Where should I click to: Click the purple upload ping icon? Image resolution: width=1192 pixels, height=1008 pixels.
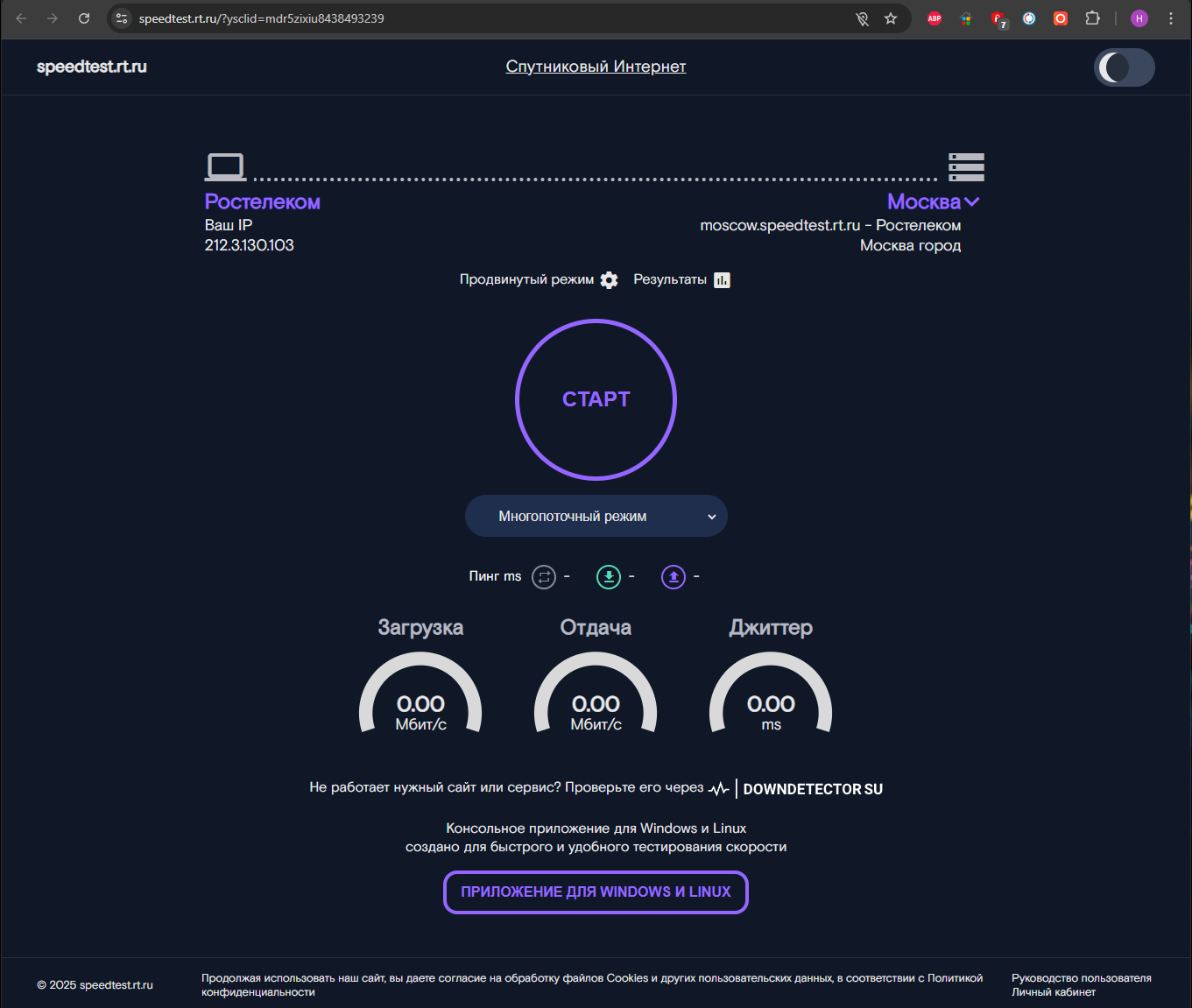point(674,577)
